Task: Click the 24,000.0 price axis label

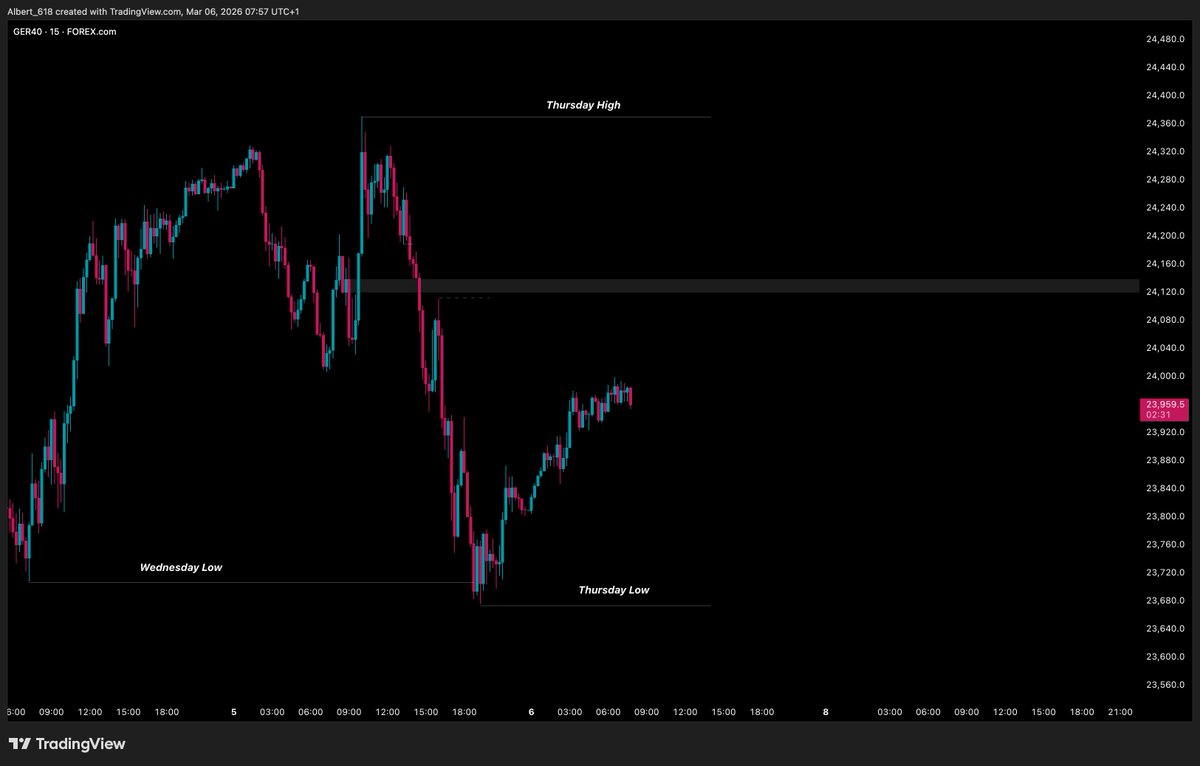Action: coord(1165,375)
